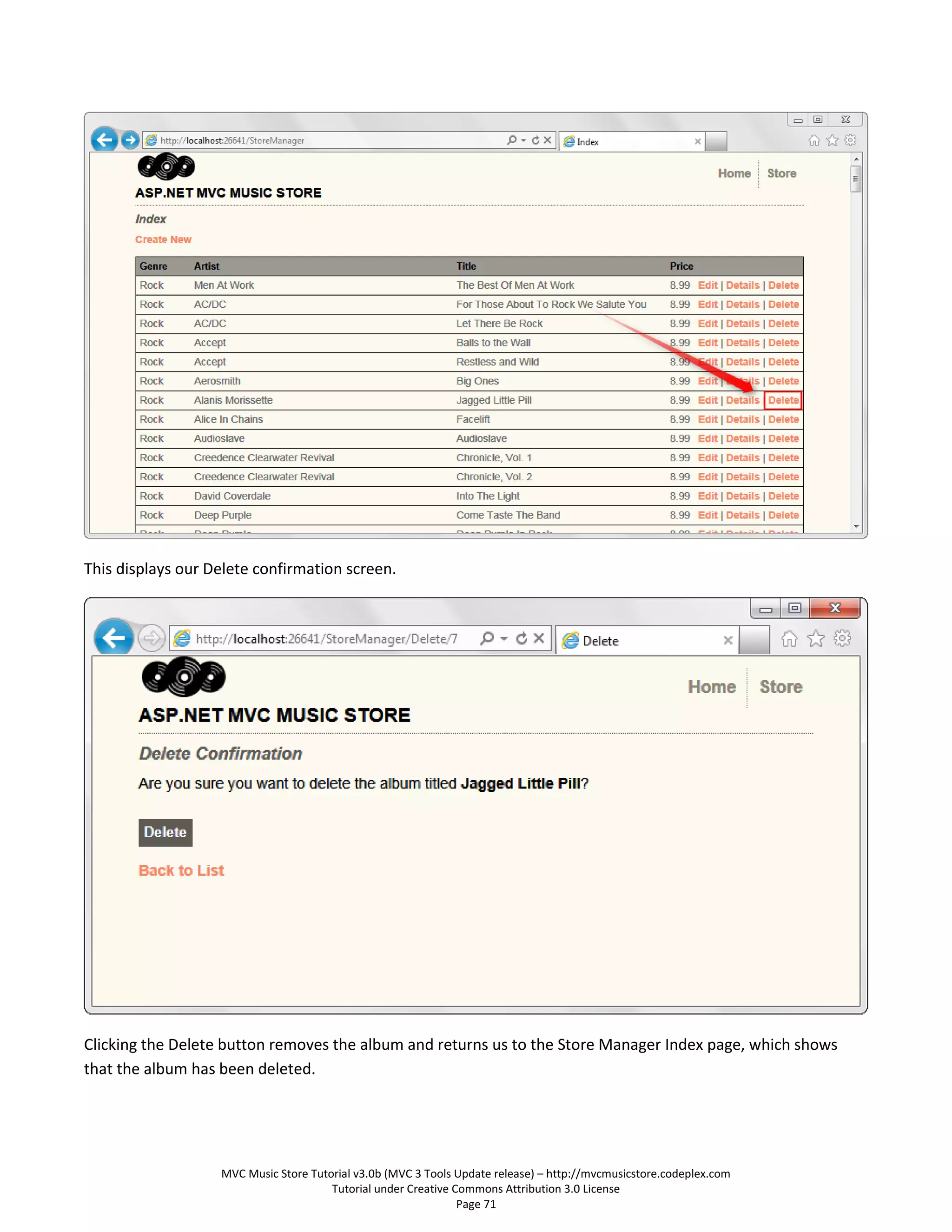
Task: Open Home on the Delete Confirmation page
Action: [x=712, y=687]
